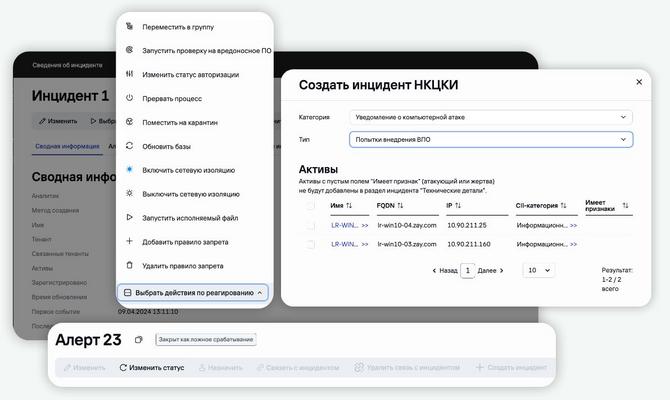Viewport: 670px width, 400px height.
Task: Check the row for lr-win10-04.zay.com
Action: click(311, 225)
